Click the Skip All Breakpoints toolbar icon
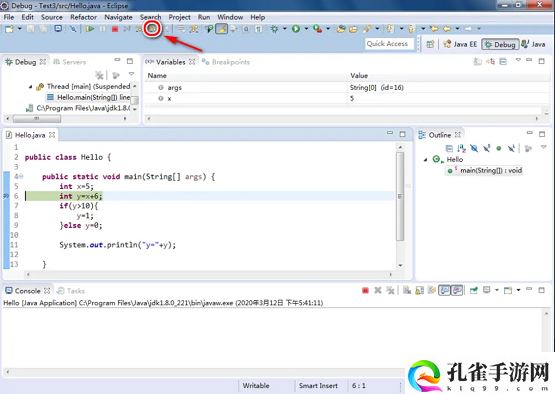Image resolution: width=555 pixels, height=394 pixels. tap(73, 29)
